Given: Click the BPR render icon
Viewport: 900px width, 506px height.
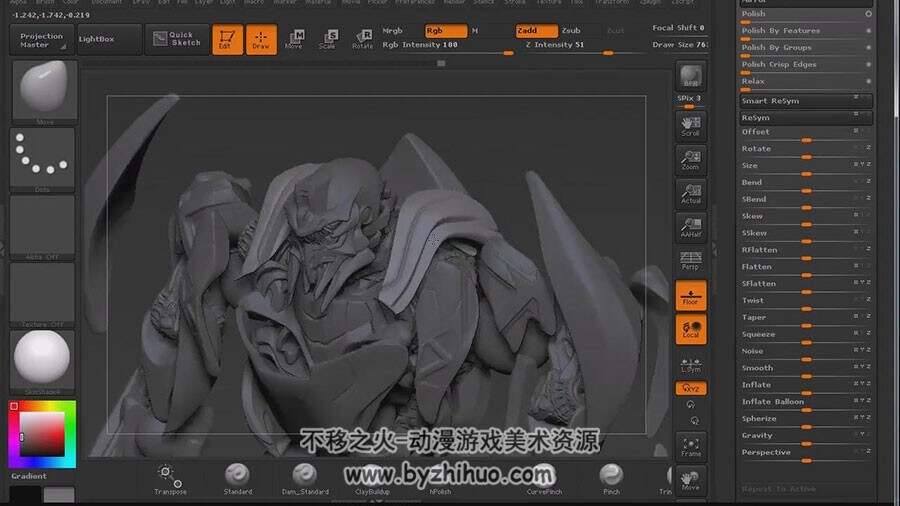Looking at the screenshot, I should click(690, 76).
